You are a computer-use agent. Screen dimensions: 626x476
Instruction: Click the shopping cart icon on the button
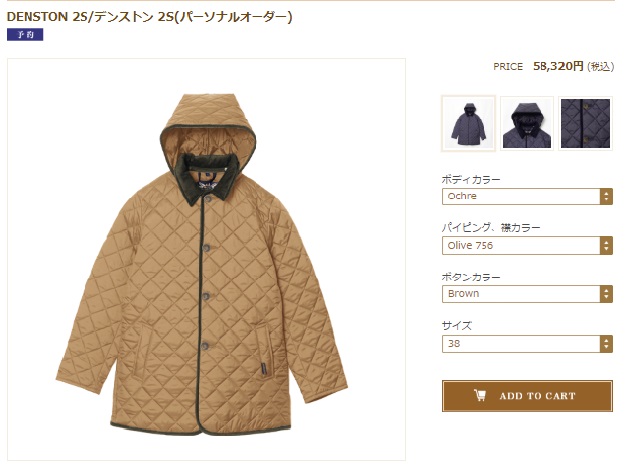point(480,395)
